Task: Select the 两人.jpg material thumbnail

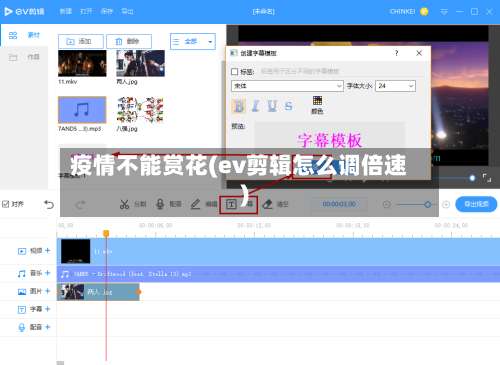Action: 140,63
